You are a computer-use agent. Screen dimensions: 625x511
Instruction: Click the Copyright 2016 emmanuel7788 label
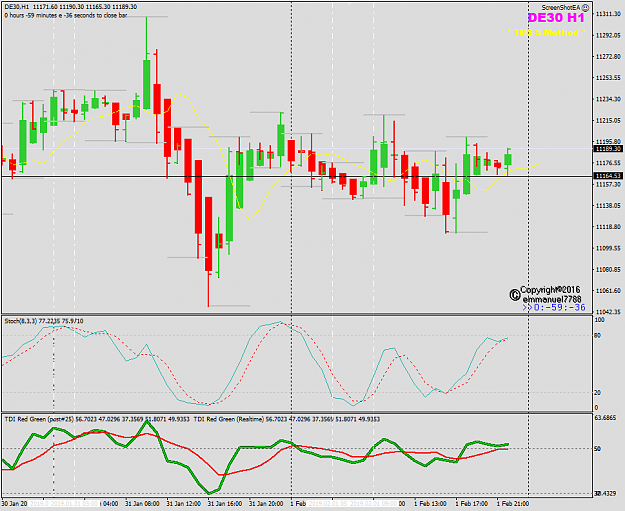coord(552,295)
